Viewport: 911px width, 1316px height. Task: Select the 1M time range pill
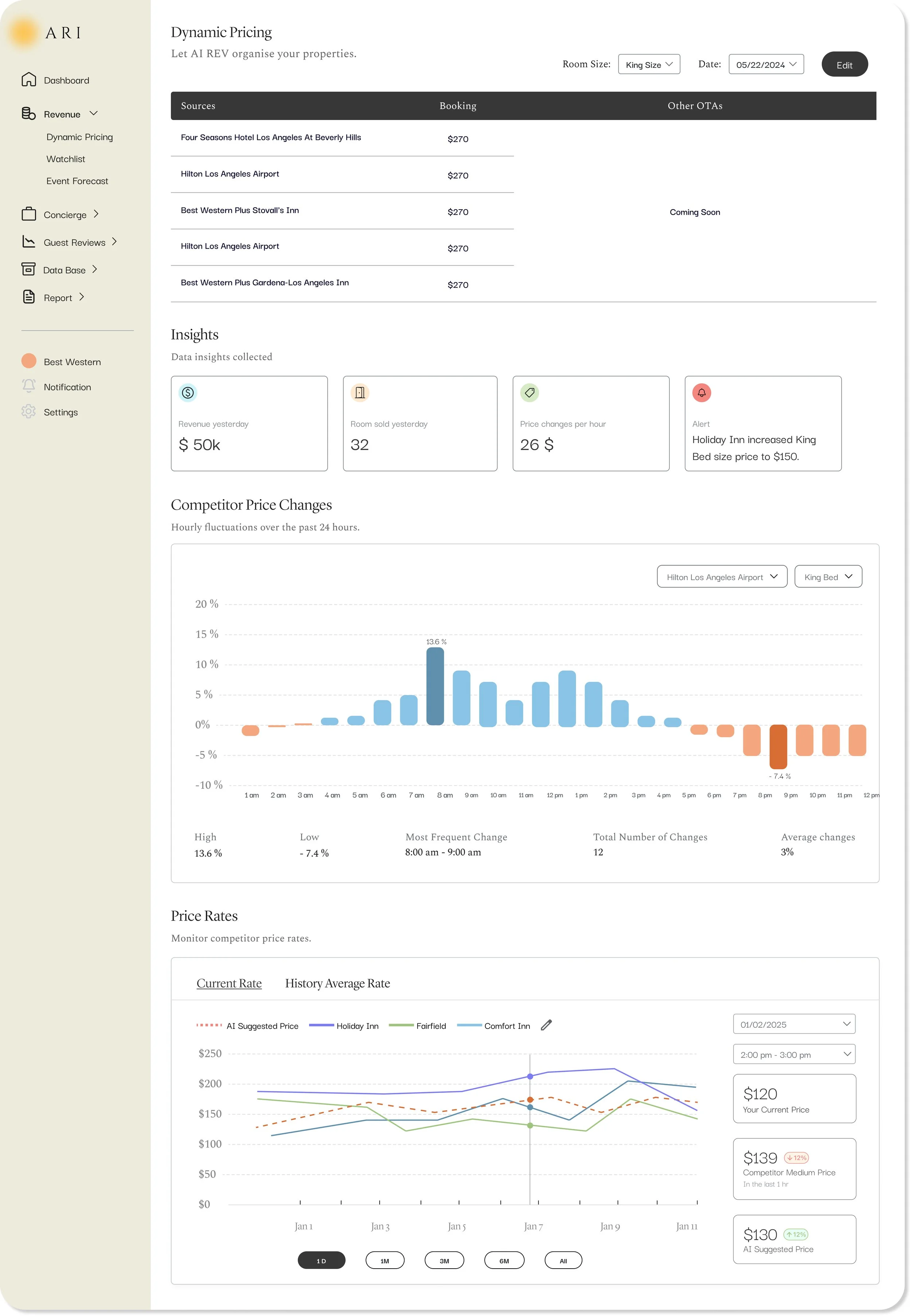(x=385, y=1261)
